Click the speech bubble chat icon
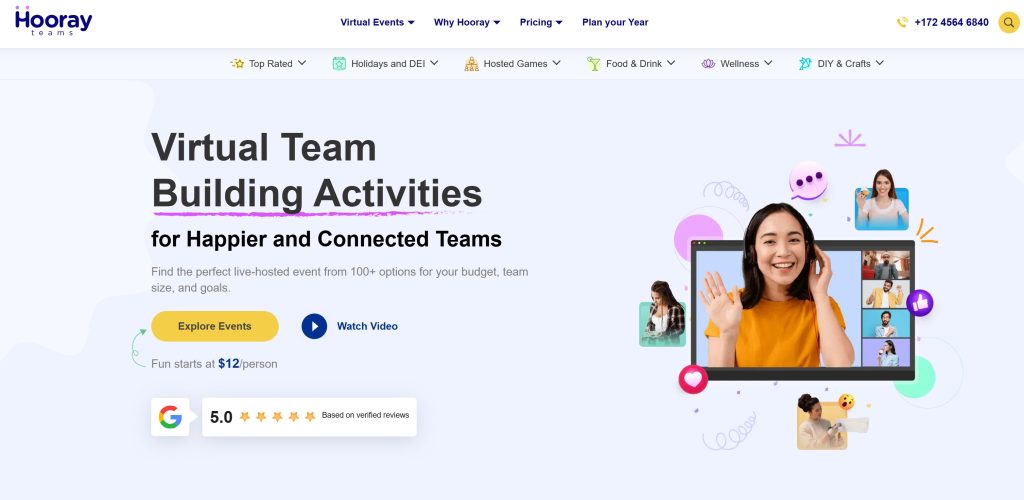 tap(808, 181)
